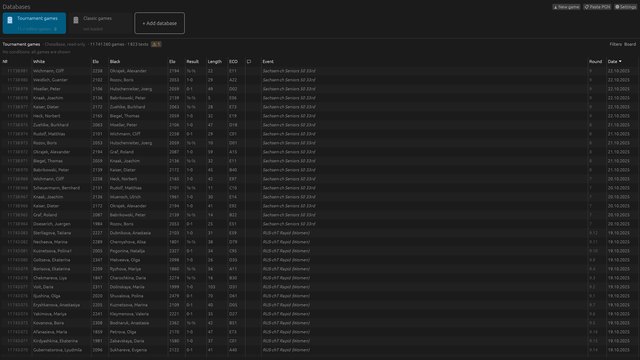
Task: Toggle the Board panel
Action: point(630,44)
